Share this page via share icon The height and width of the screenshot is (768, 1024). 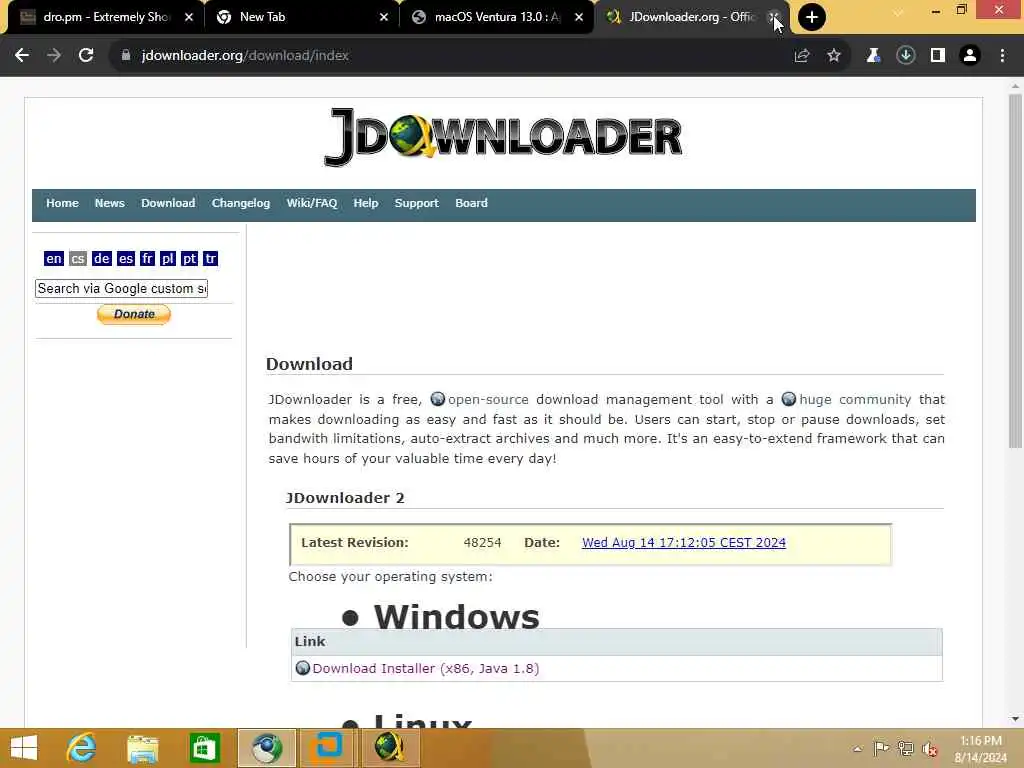[x=802, y=56]
